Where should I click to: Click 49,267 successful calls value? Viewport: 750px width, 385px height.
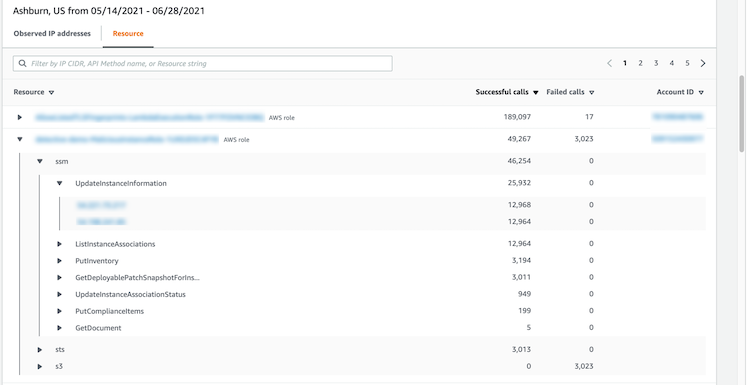coord(520,139)
